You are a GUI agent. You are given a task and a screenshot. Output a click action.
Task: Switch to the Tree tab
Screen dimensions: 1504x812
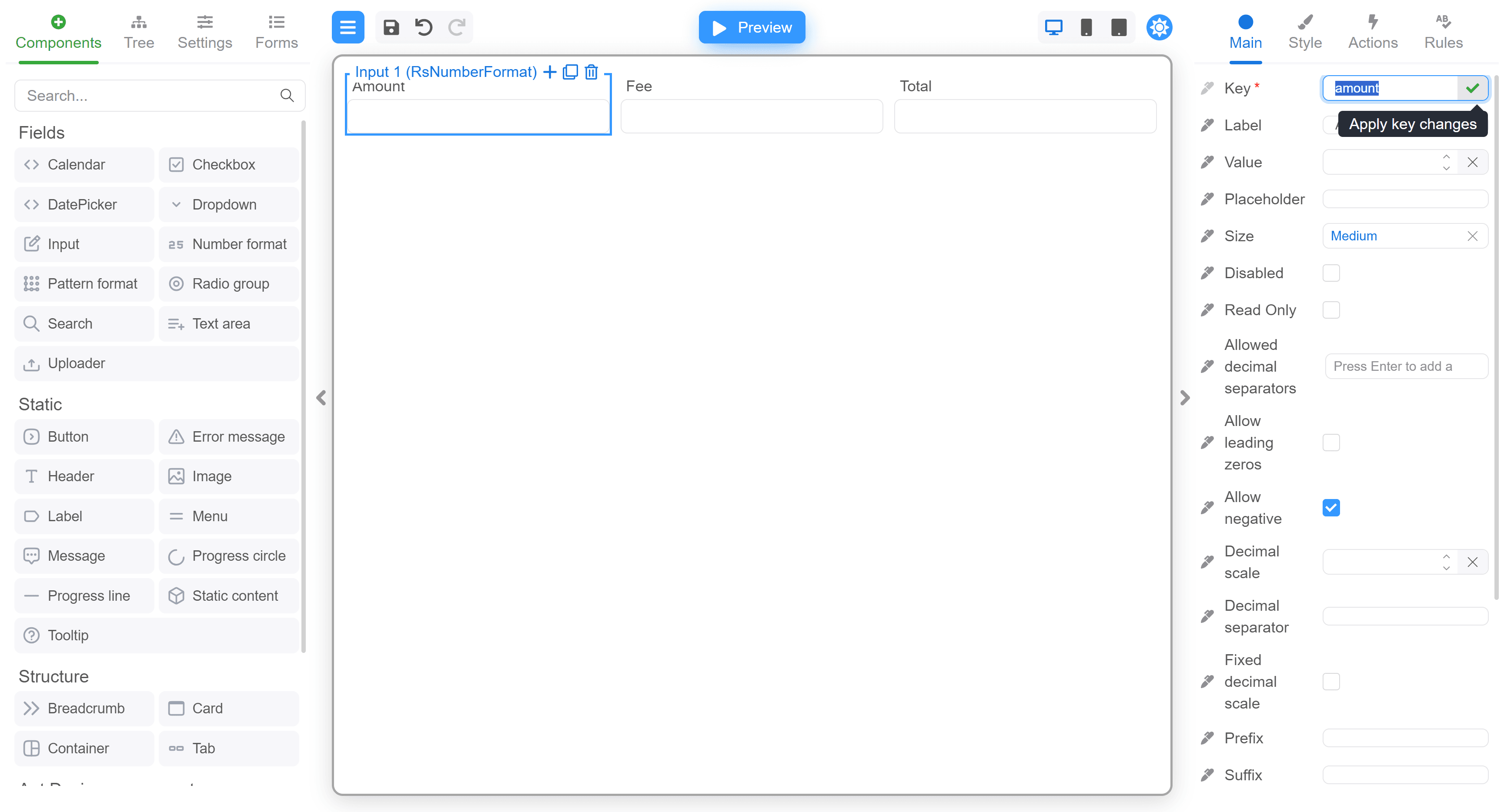139,32
